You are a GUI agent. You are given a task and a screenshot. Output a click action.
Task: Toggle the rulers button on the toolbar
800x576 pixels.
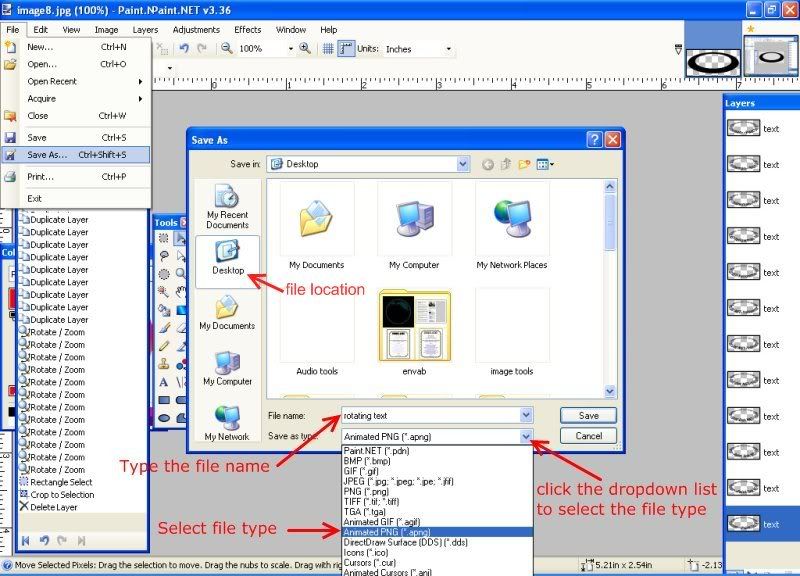click(344, 46)
